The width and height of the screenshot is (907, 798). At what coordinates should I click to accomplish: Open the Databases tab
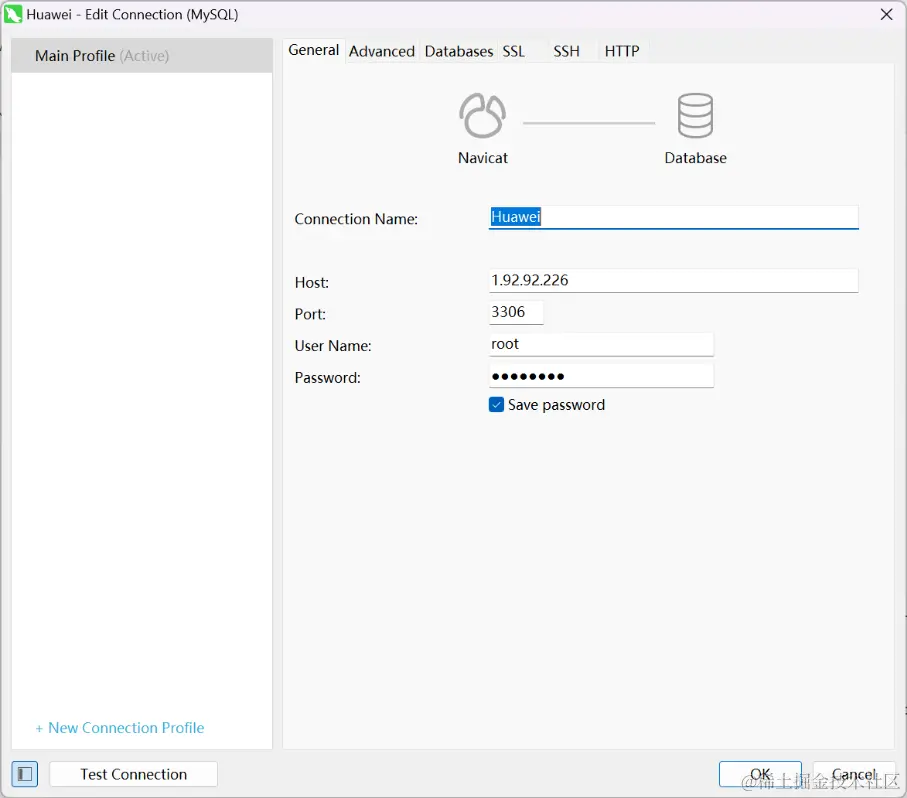point(459,51)
